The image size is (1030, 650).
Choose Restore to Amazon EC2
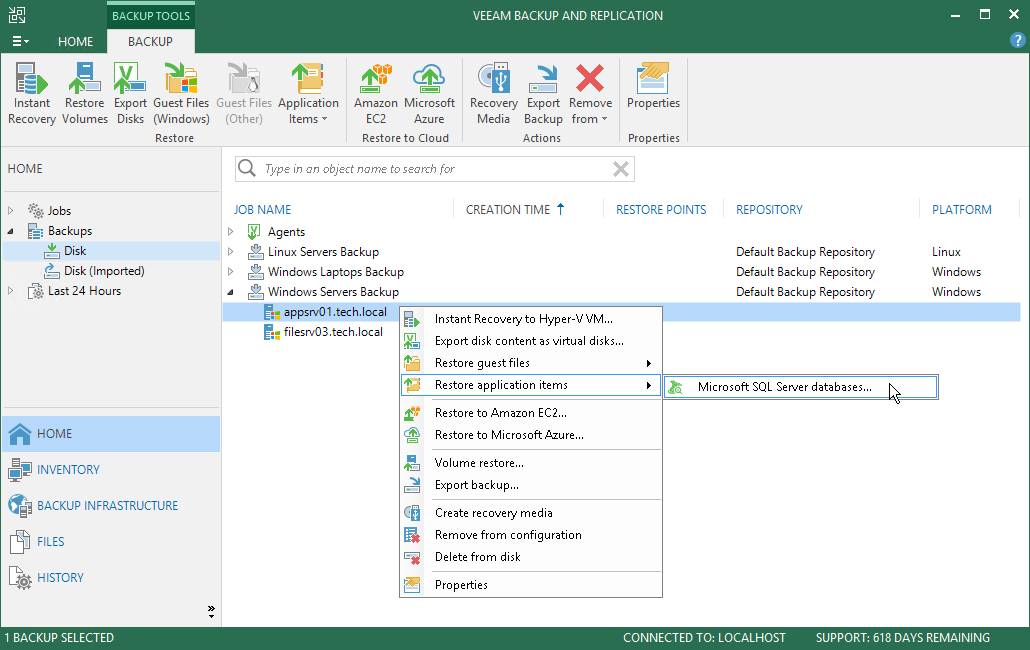(530, 413)
